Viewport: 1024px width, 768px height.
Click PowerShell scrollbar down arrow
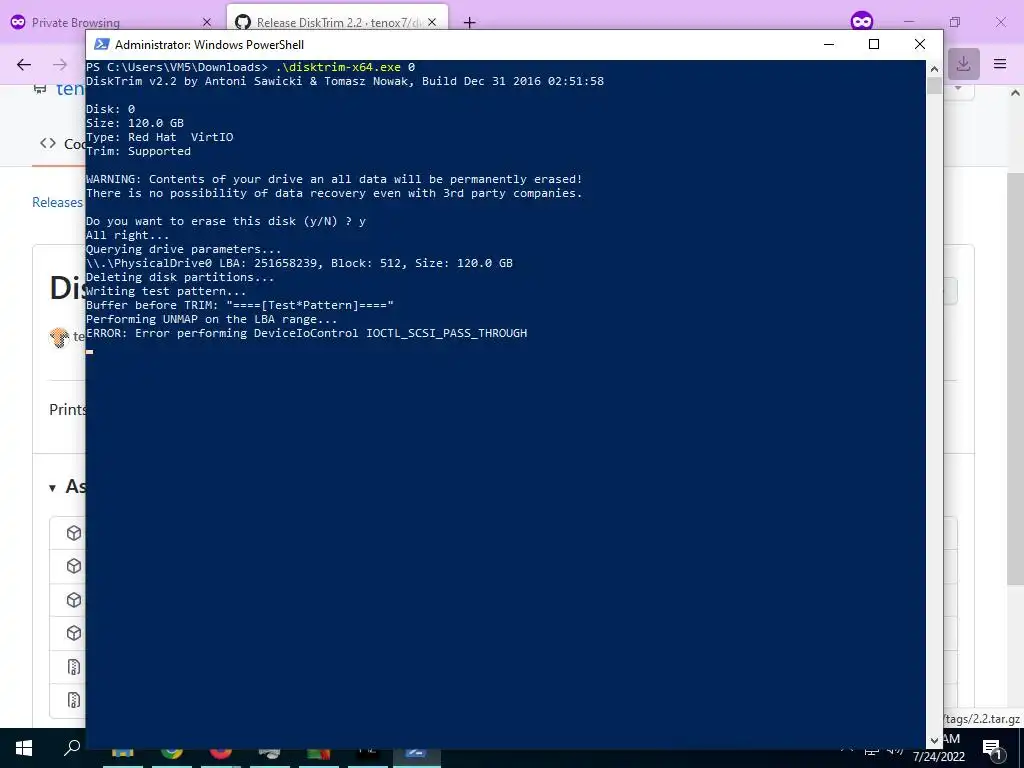pyautogui.click(x=934, y=741)
